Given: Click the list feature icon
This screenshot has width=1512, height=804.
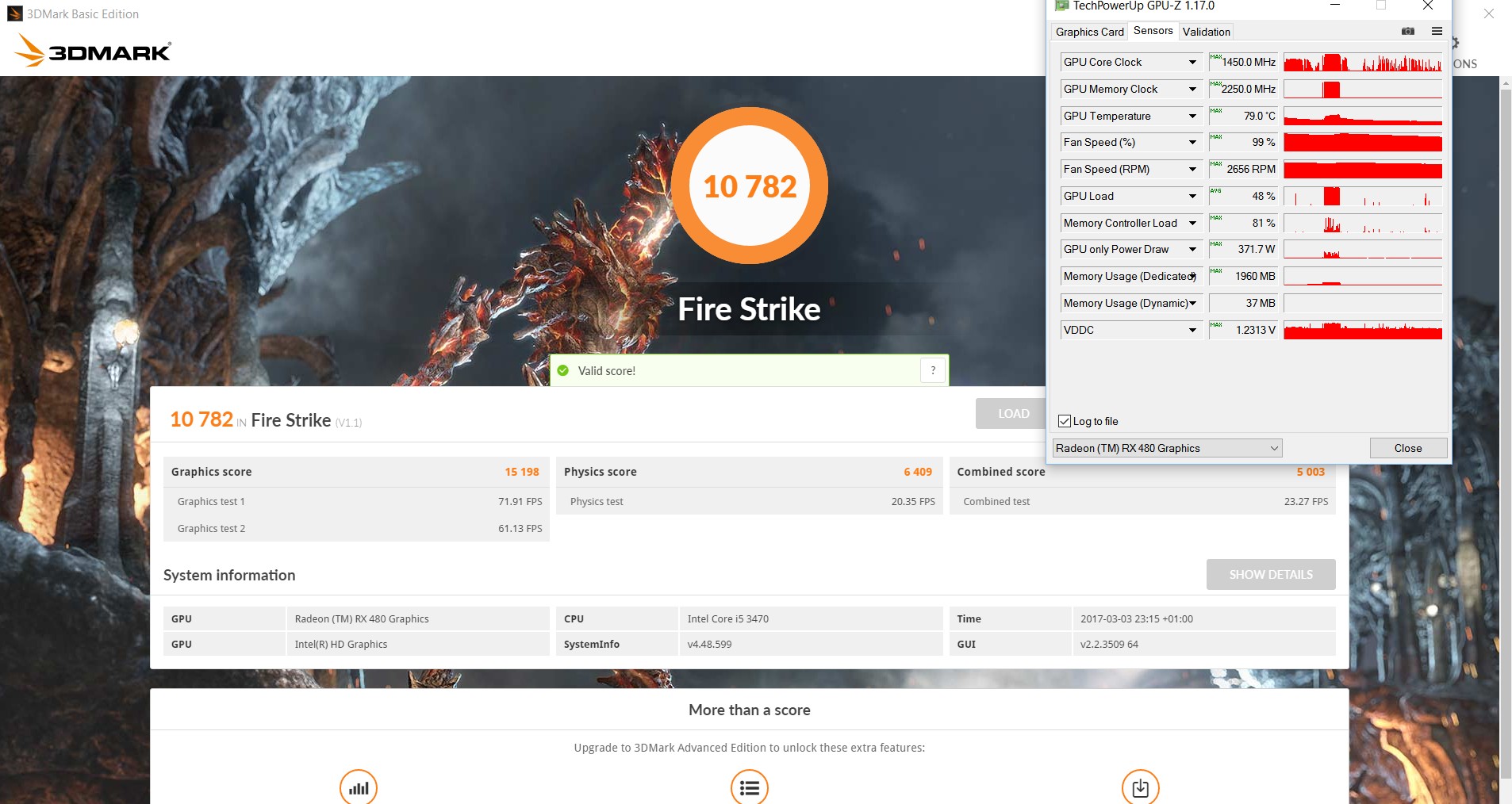Looking at the screenshot, I should coord(750,787).
